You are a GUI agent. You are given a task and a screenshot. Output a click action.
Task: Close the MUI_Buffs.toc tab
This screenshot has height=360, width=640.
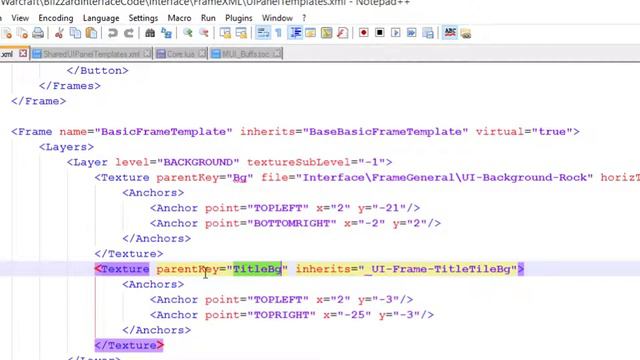tap(277, 53)
